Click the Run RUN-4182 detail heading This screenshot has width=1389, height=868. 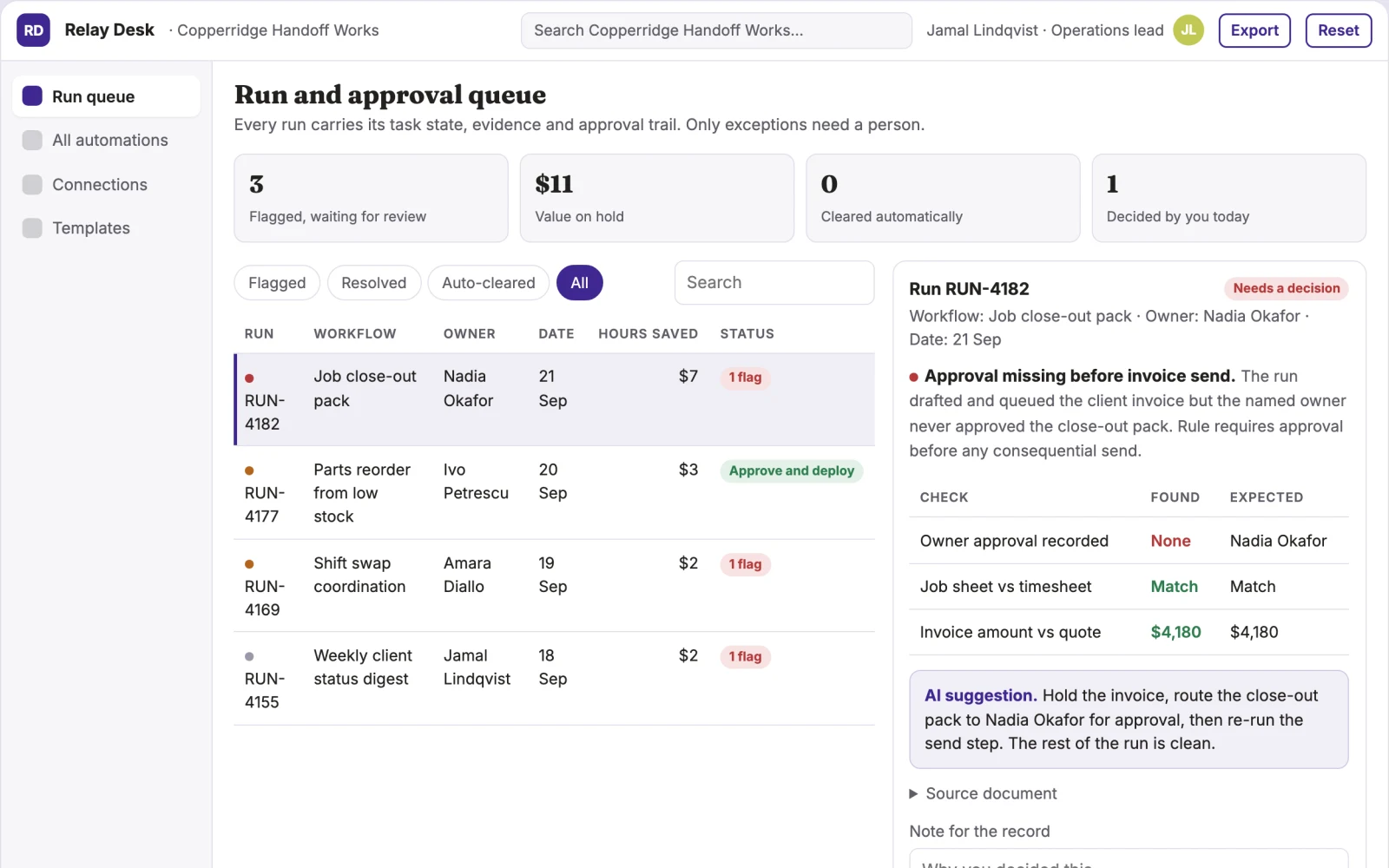pos(969,289)
